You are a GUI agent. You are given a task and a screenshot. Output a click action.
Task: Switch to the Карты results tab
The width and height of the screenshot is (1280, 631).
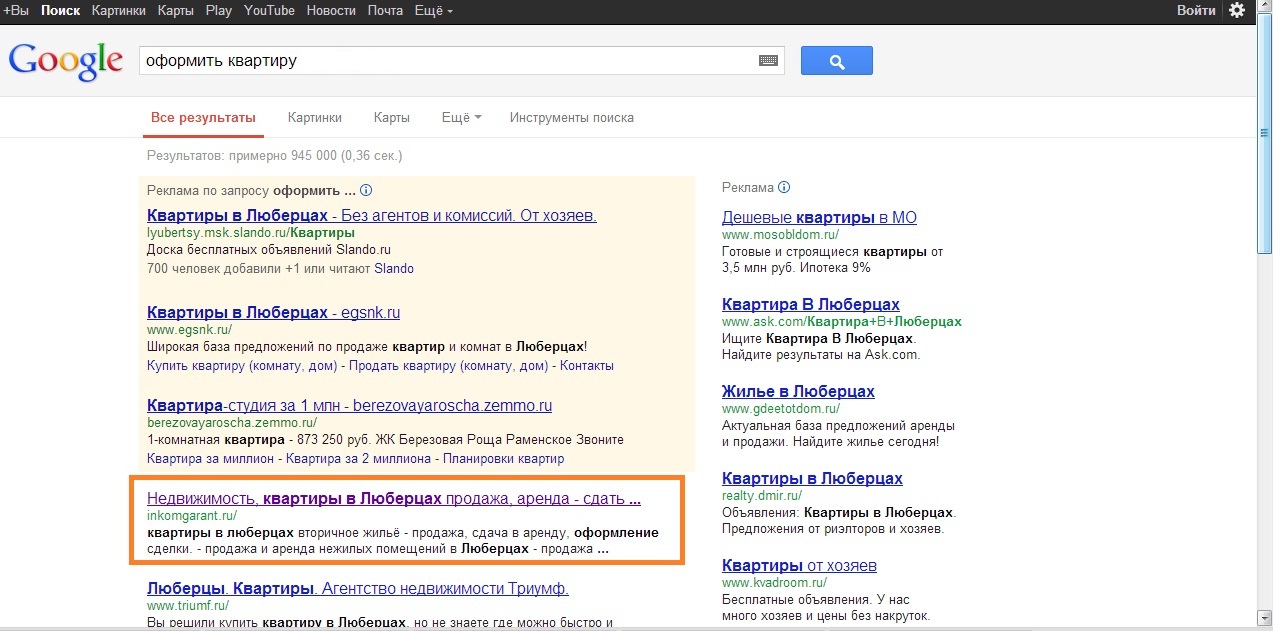(391, 117)
